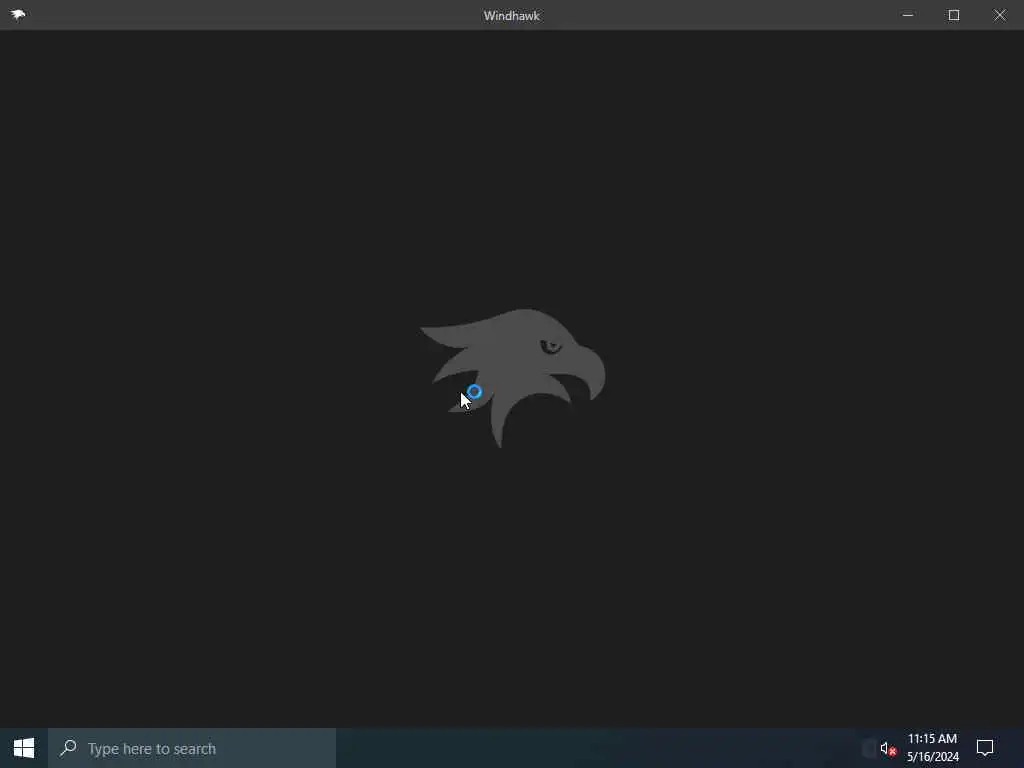Click the Windhawk app icon in title bar
This screenshot has width=1024, height=768.
18,15
